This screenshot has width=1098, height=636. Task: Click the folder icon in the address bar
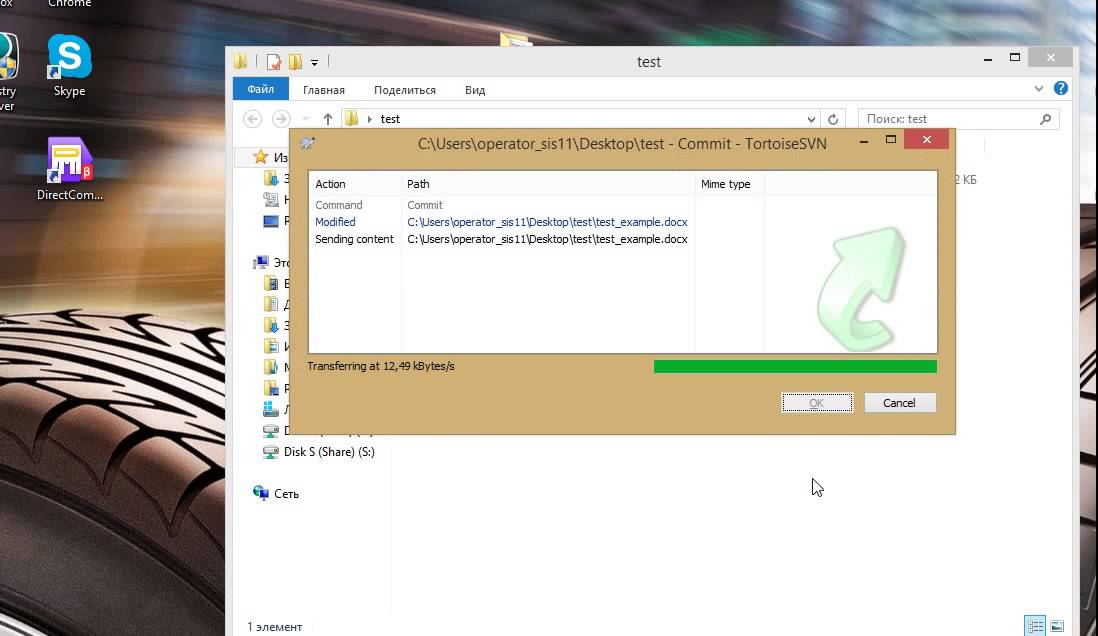(352, 118)
